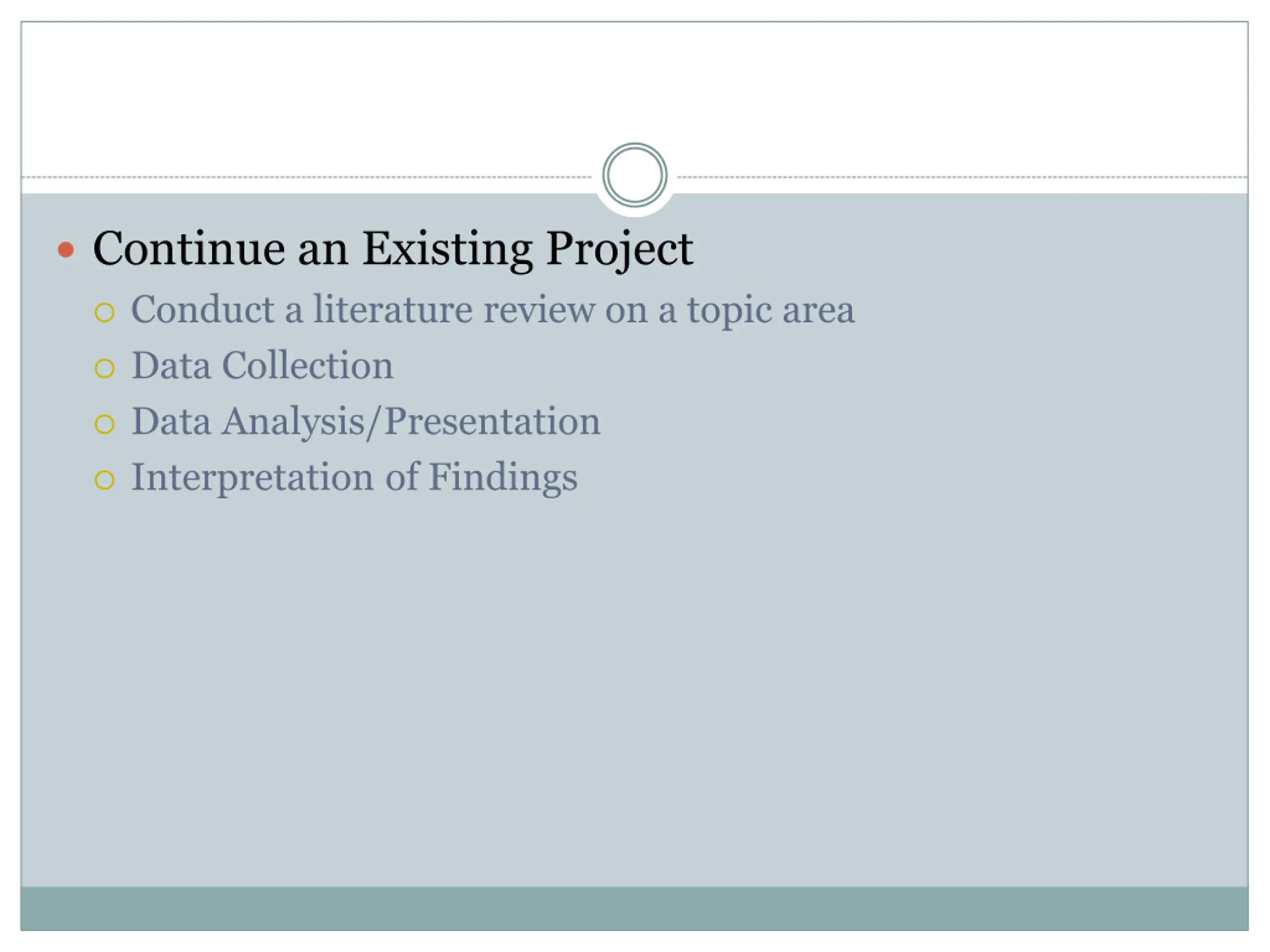
Task: Click the word "Interpretation" in the last sub-bullet
Action: tap(253, 477)
